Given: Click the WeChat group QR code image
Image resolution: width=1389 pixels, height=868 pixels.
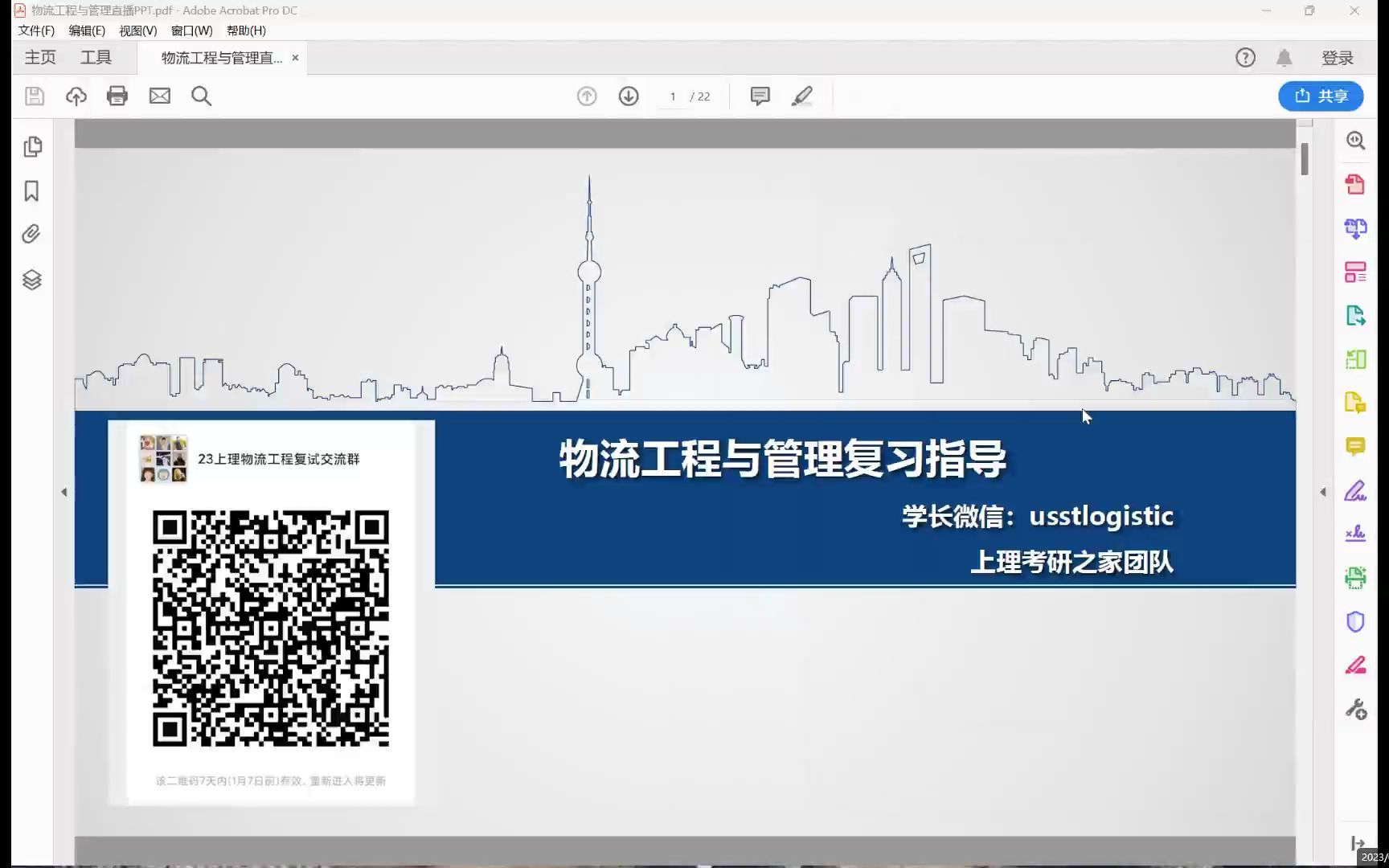Looking at the screenshot, I should 271,628.
